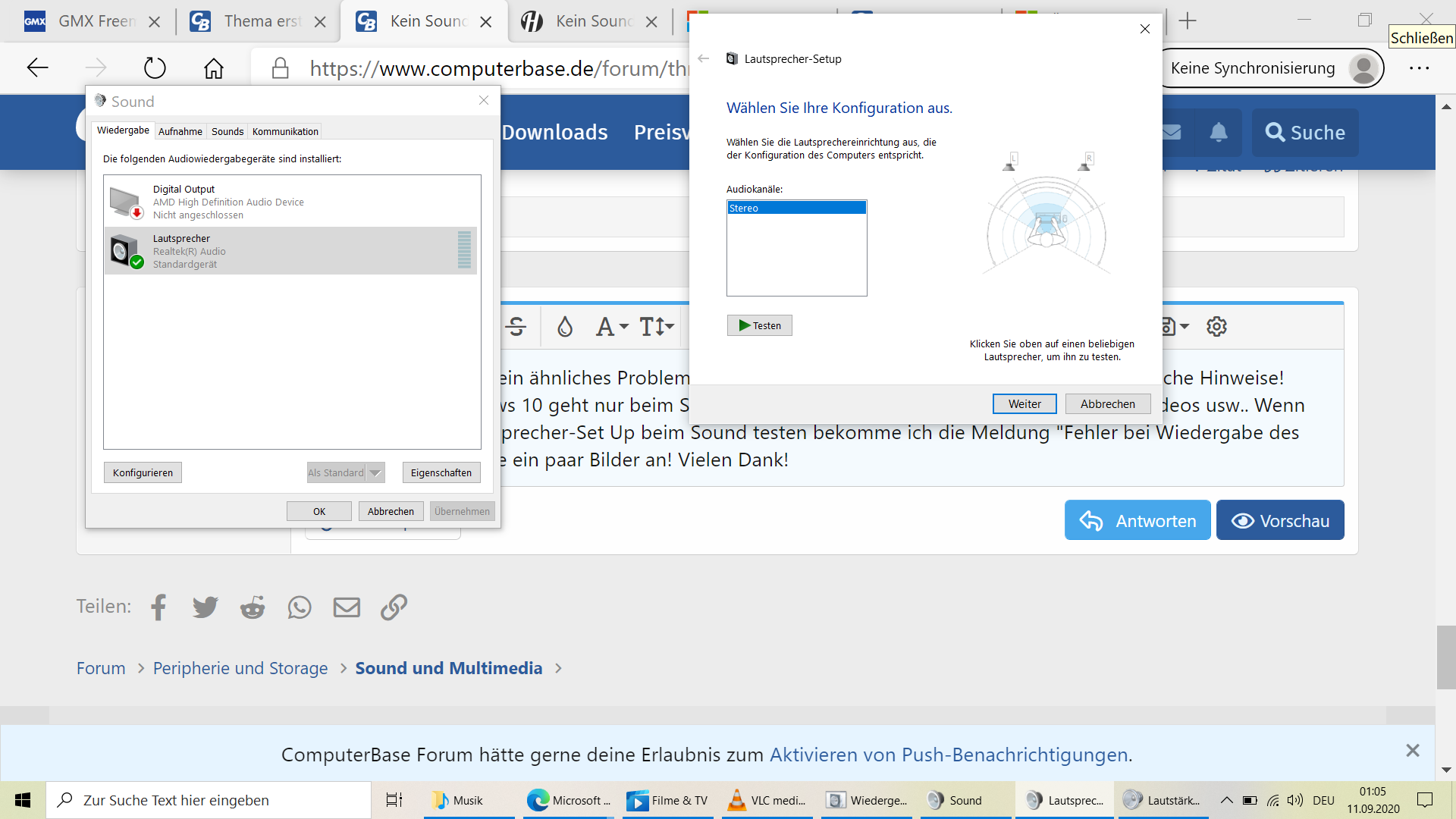The width and height of the screenshot is (1456, 819).
Task: Click the notification bell icon
Action: (1218, 133)
